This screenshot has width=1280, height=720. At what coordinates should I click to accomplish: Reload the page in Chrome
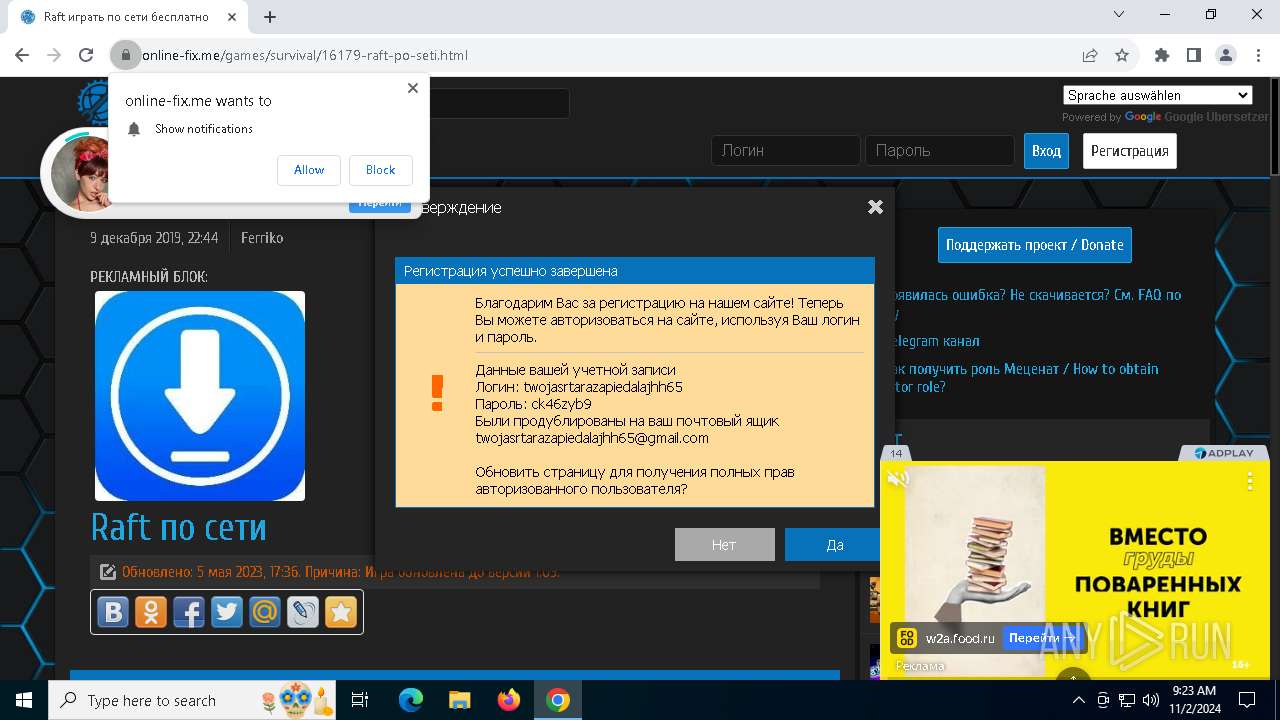(x=86, y=55)
